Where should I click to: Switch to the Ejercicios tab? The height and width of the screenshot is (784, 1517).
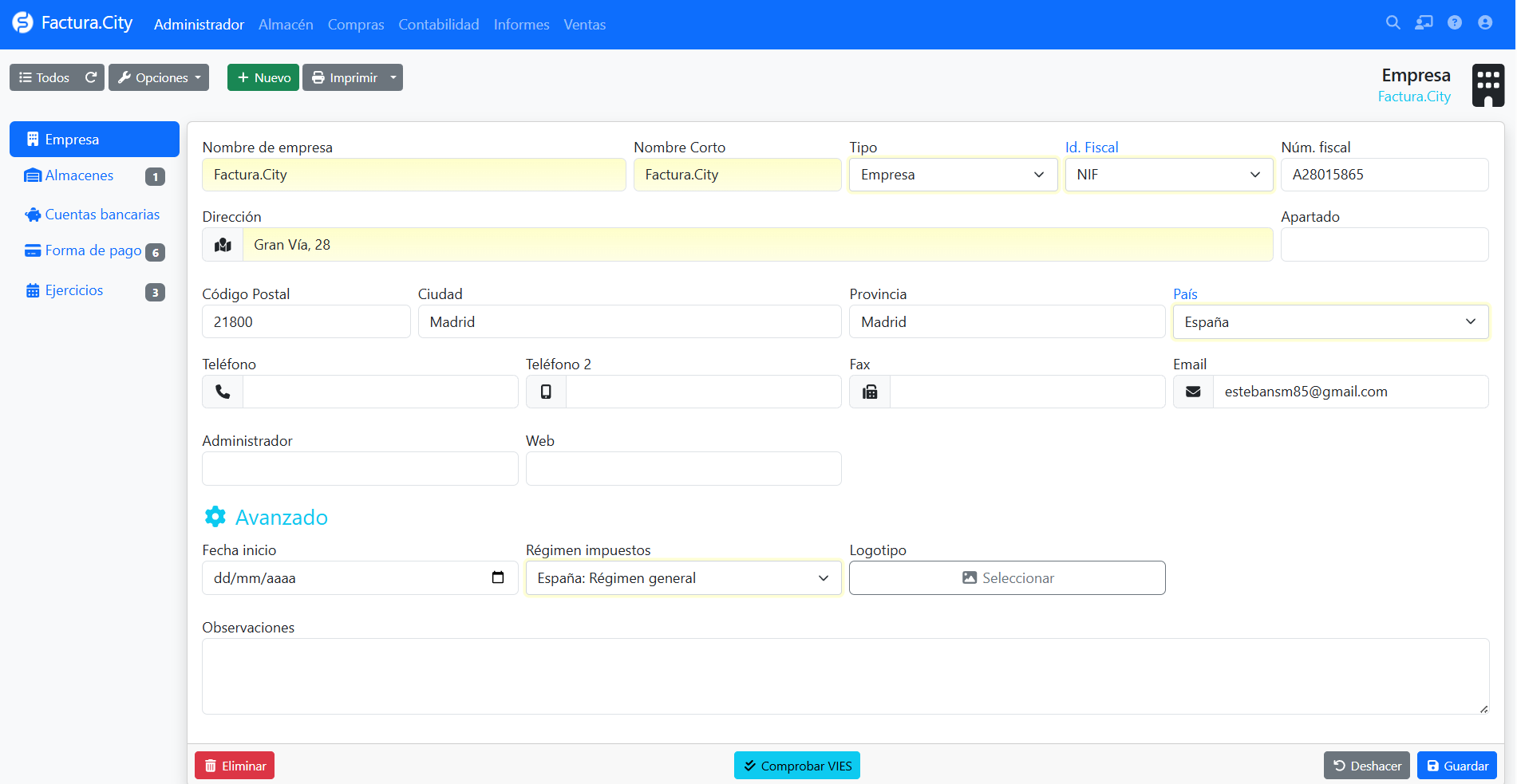click(x=94, y=290)
